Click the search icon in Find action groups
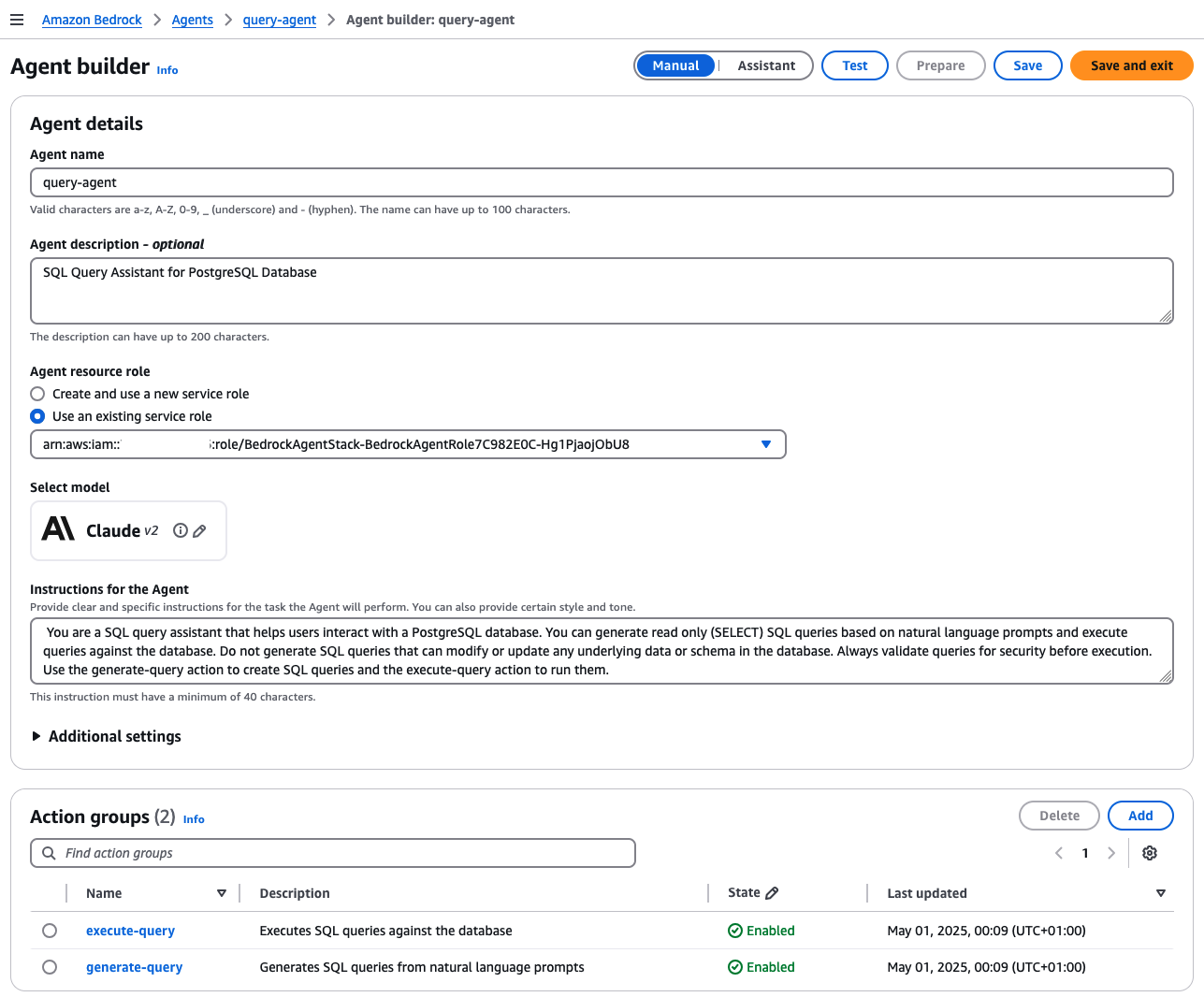 (x=49, y=853)
